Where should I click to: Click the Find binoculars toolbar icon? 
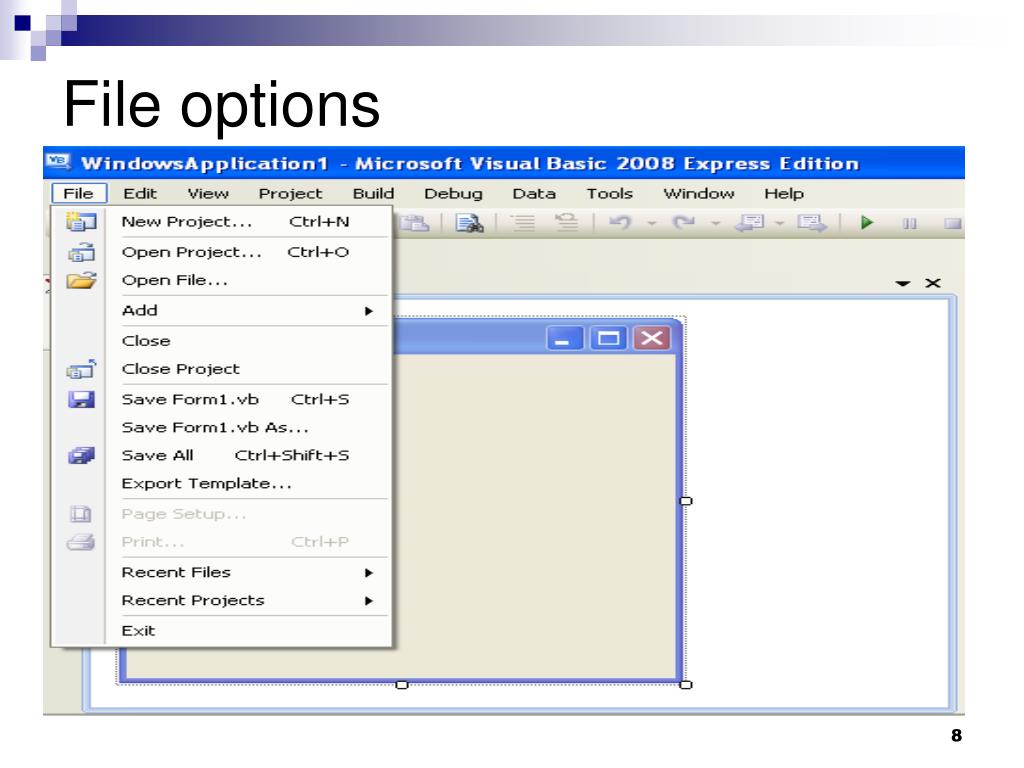click(x=470, y=223)
